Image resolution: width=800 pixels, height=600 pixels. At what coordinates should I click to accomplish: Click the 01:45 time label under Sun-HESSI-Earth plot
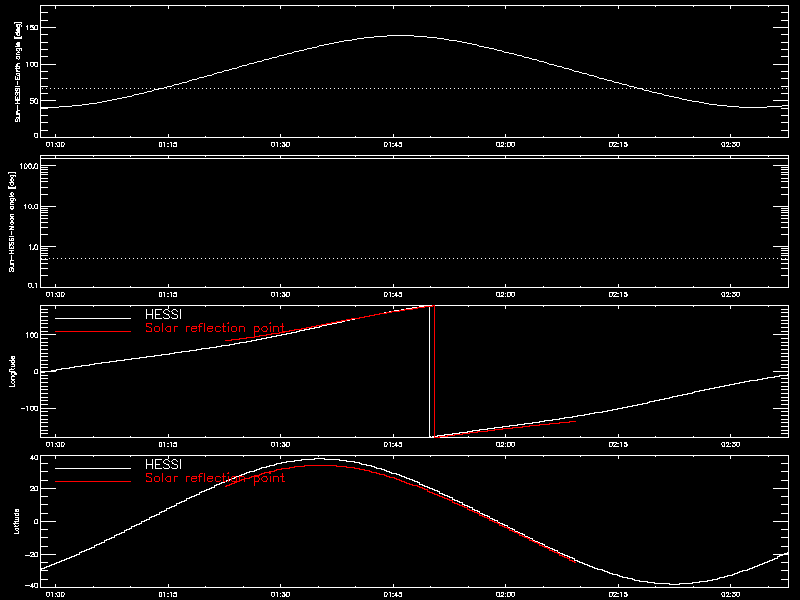(x=393, y=144)
